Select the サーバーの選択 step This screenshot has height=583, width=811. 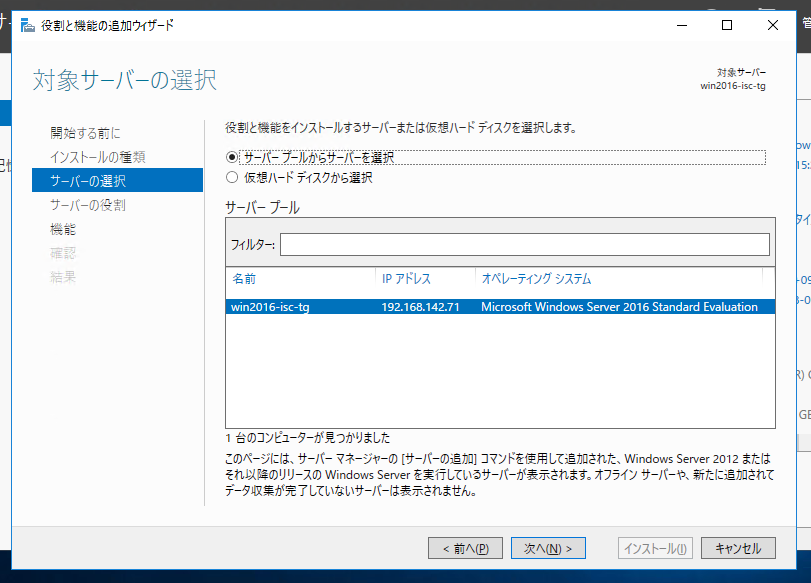tap(117, 180)
